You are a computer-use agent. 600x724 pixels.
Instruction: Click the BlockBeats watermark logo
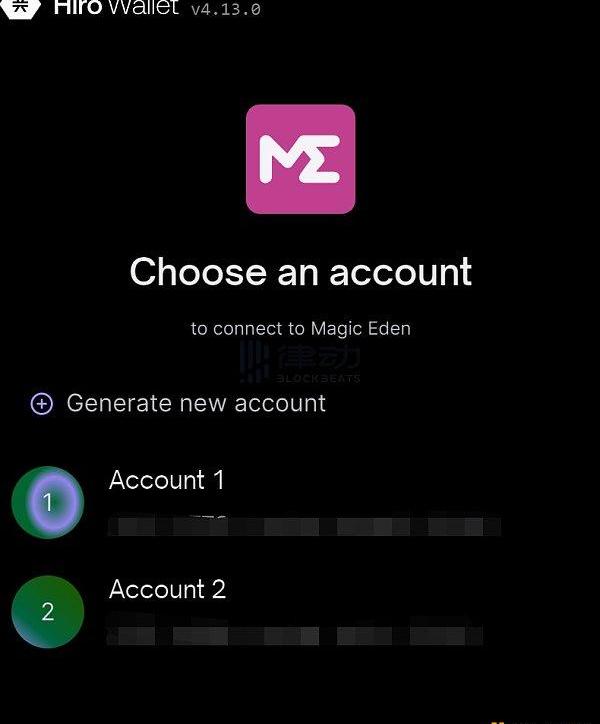point(254,362)
